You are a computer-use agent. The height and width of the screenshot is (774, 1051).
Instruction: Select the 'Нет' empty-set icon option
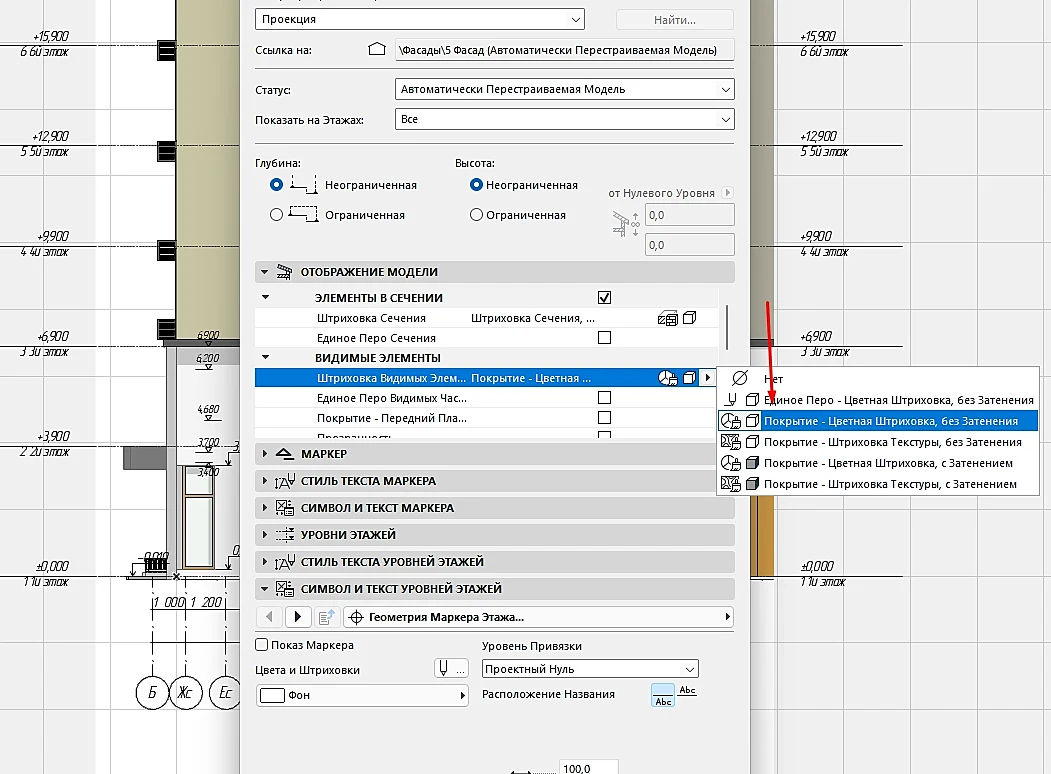[740, 379]
